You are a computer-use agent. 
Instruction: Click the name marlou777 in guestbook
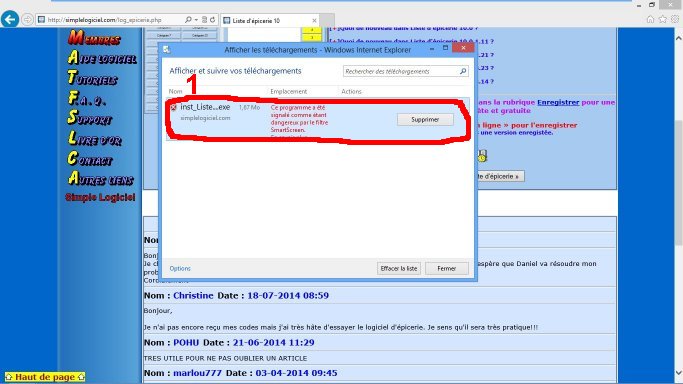click(x=197, y=373)
